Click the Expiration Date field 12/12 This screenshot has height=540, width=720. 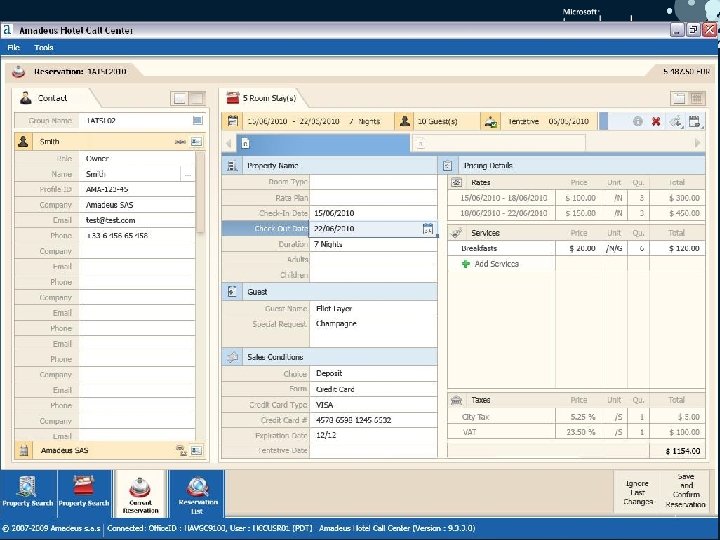373,435
